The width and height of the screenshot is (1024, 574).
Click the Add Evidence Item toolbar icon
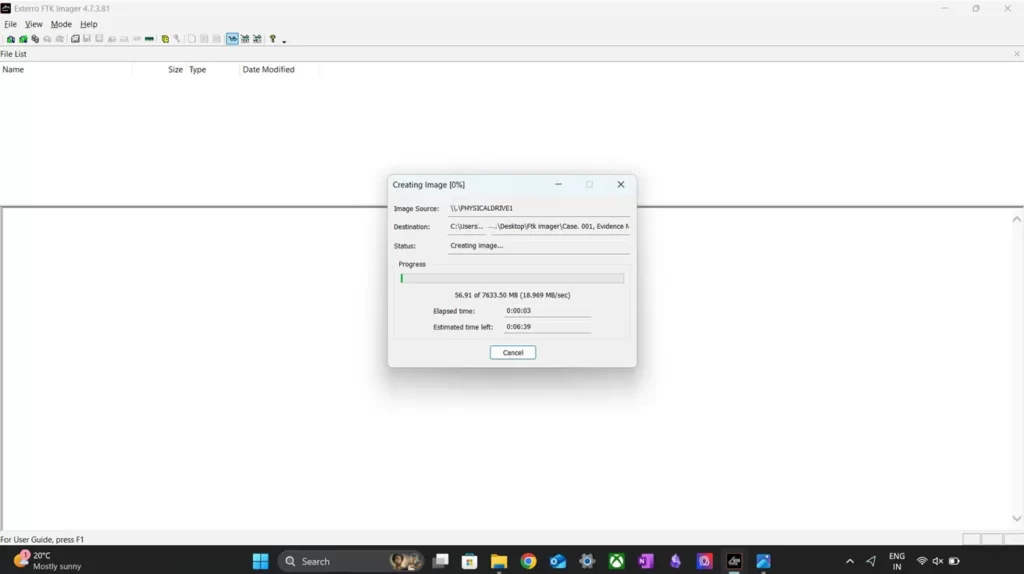10,39
